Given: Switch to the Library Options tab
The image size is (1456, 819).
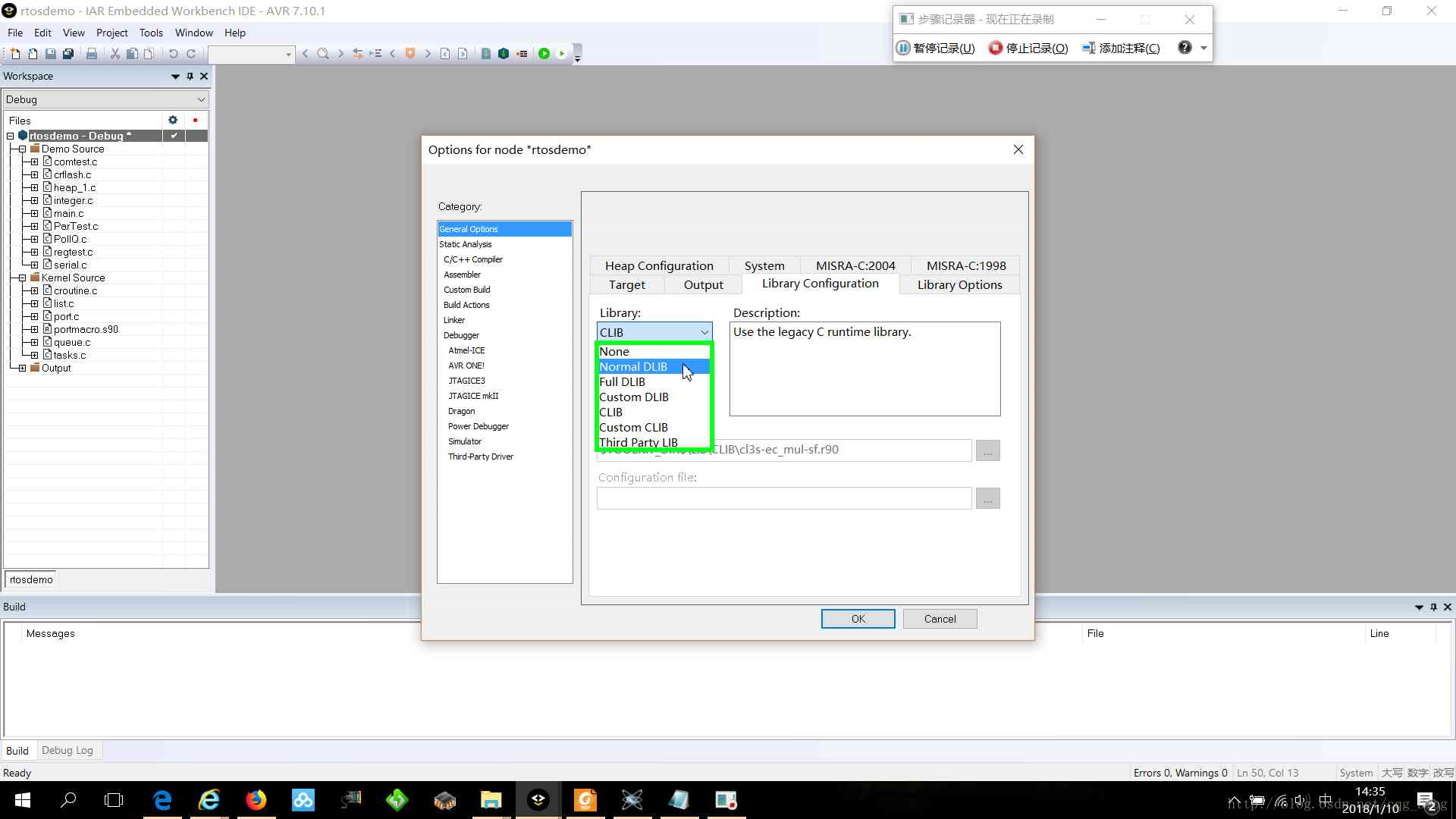Looking at the screenshot, I should pos(959,284).
